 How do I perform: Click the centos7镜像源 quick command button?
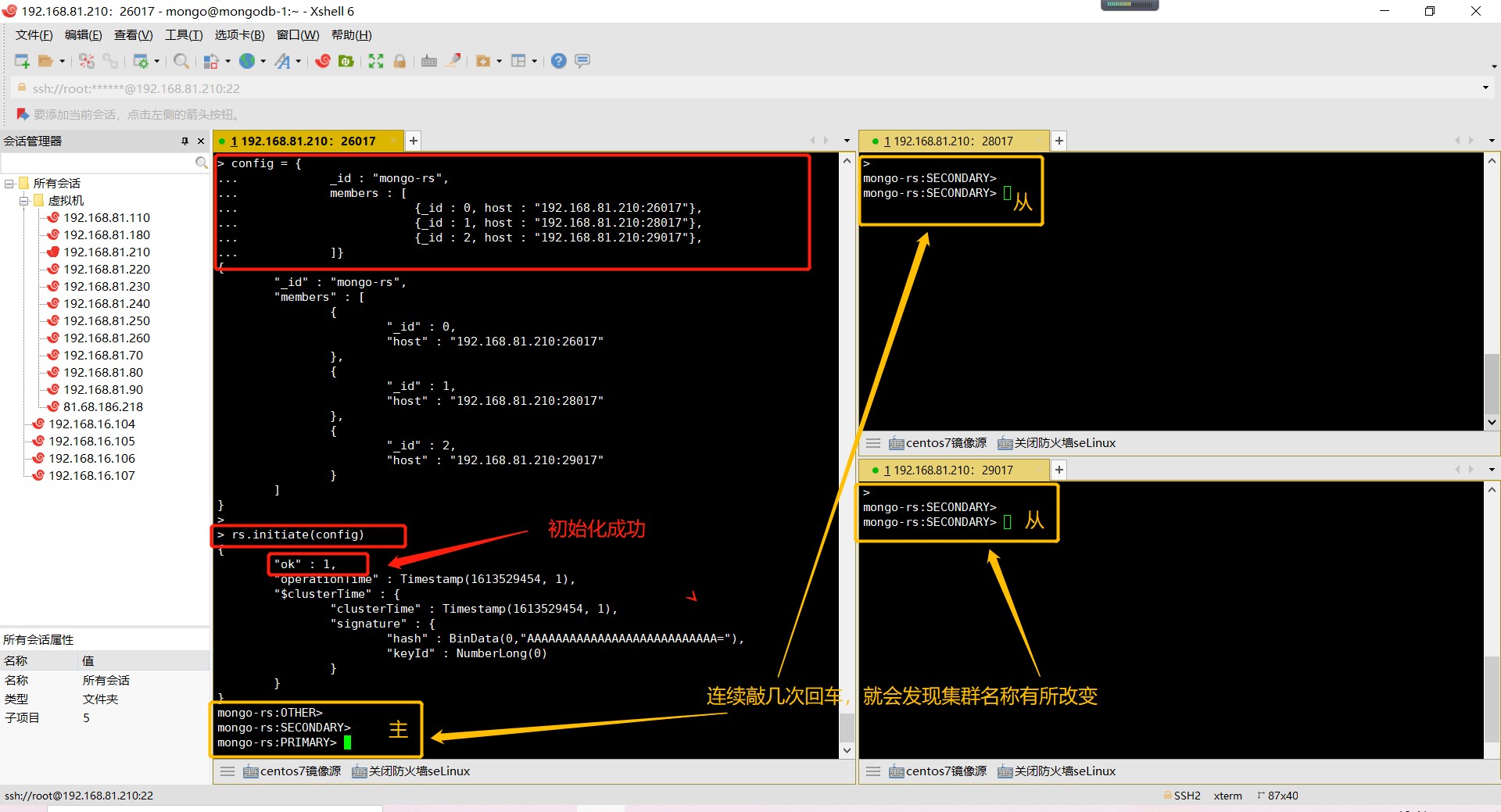click(x=300, y=771)
